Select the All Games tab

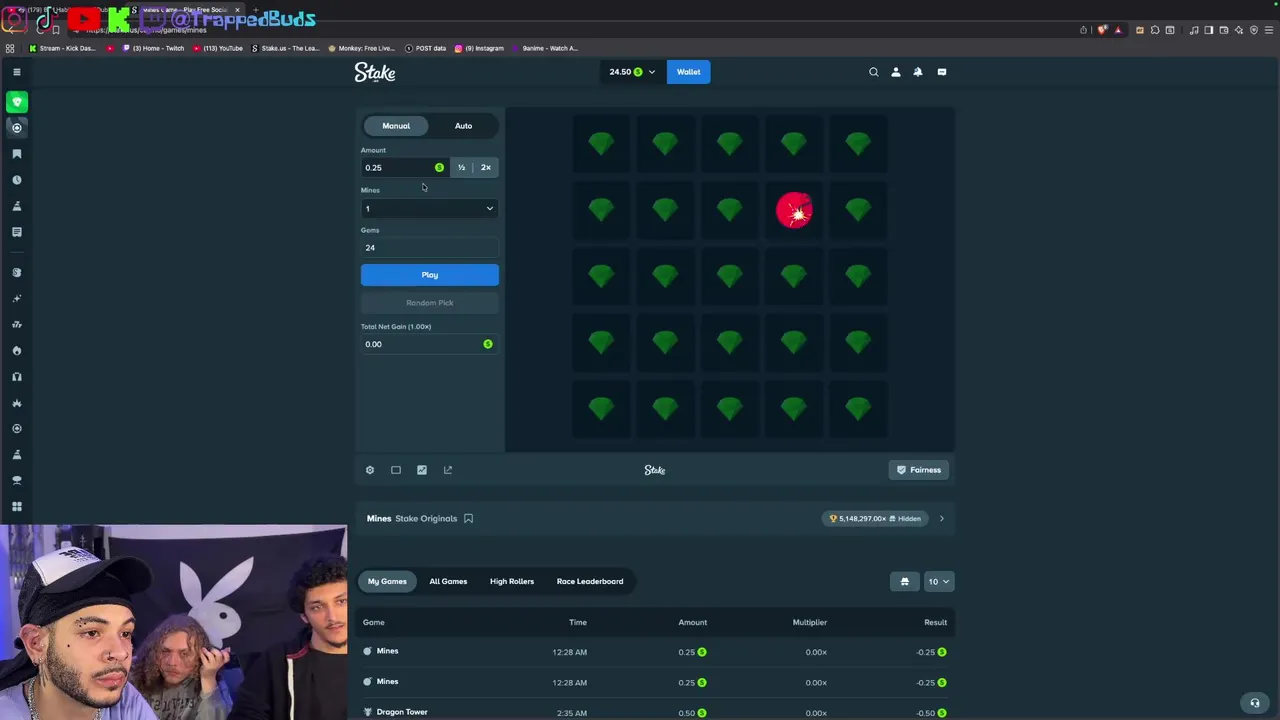[448, 582]
